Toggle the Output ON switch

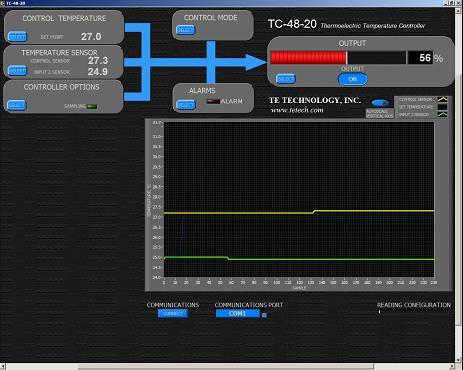(353, 79)
